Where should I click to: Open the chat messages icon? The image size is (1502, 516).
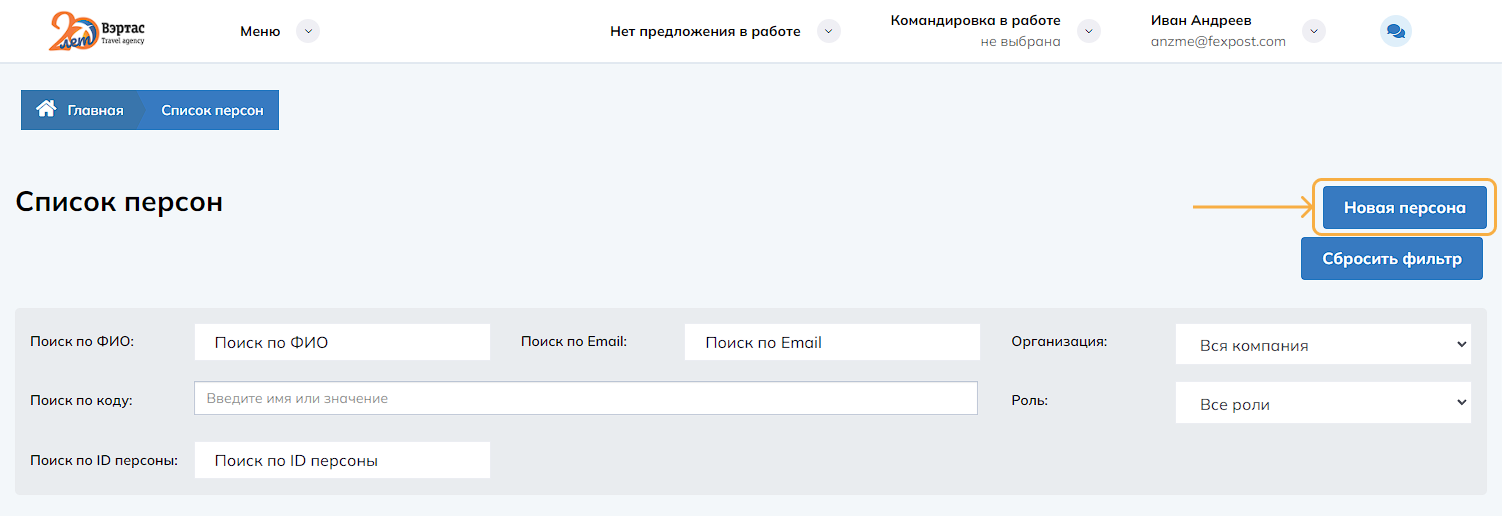point(1396,32)
